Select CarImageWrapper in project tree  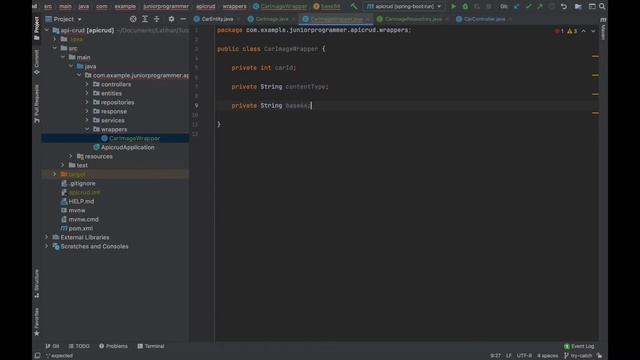point(134,138)
